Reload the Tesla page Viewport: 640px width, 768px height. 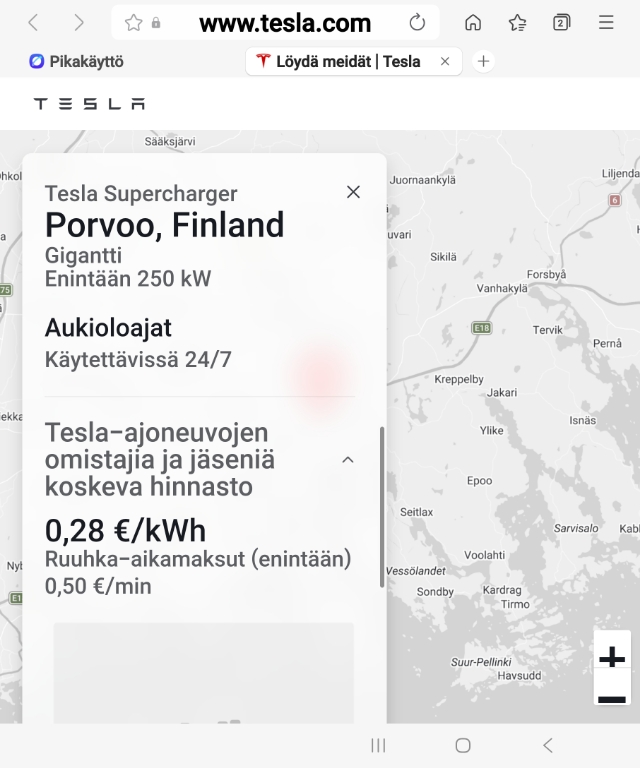click(417, 23)
